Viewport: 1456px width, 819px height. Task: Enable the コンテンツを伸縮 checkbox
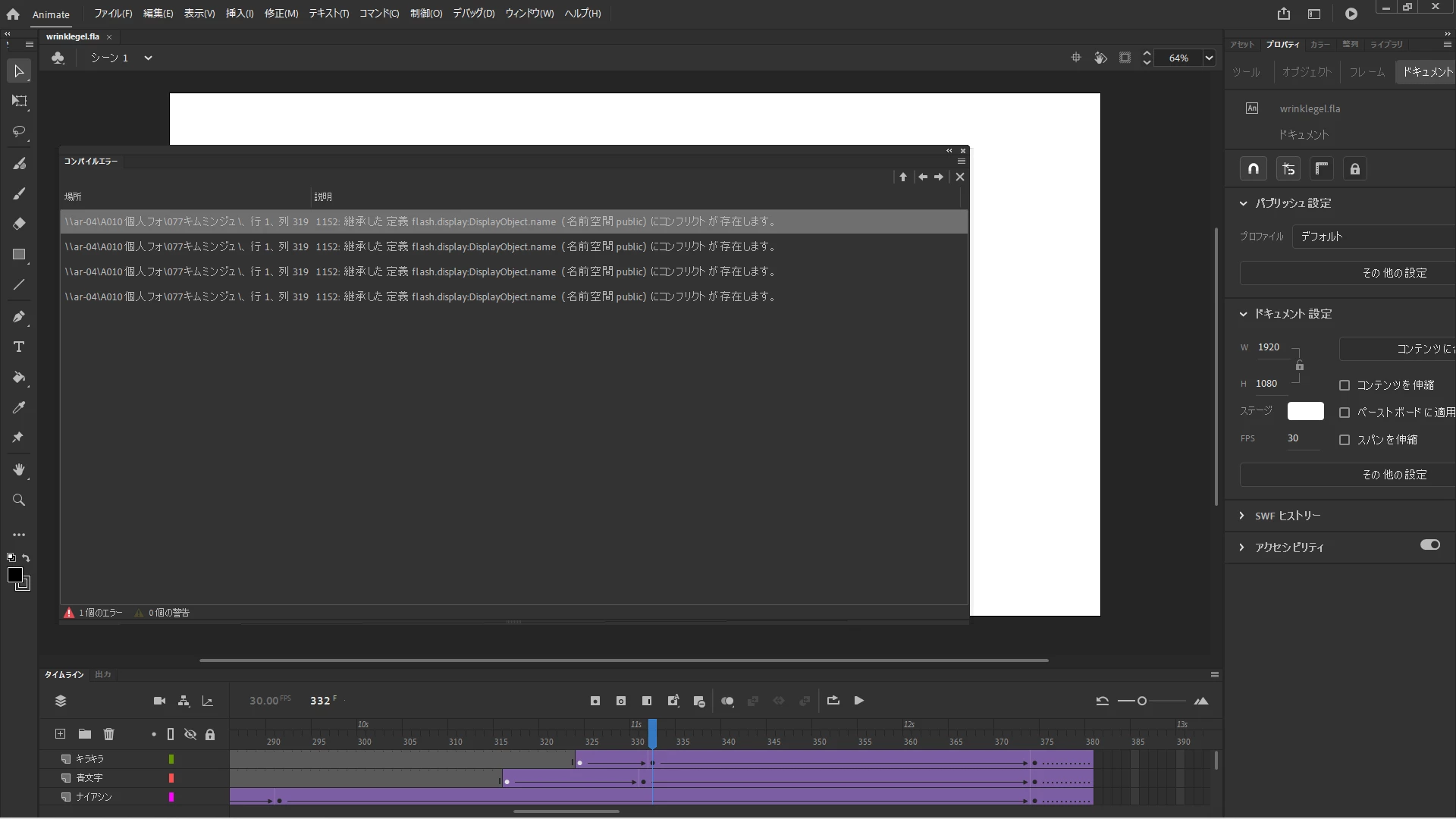click(1345, 385)
